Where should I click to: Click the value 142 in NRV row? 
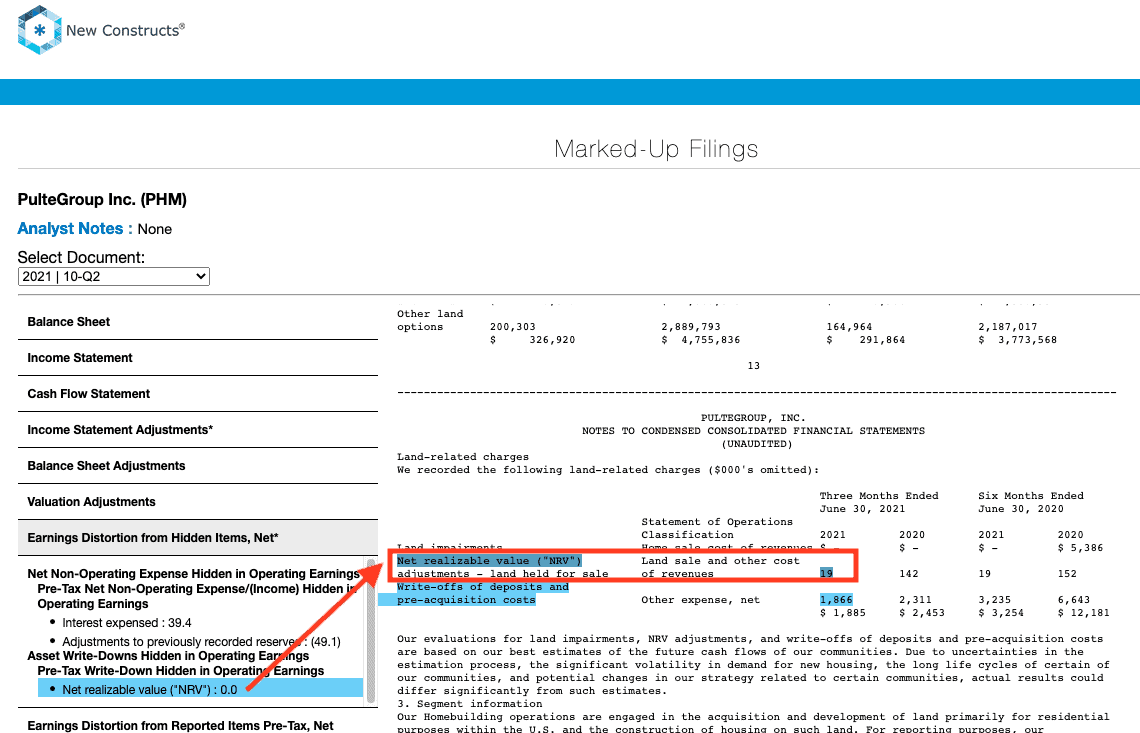[909, 573]
